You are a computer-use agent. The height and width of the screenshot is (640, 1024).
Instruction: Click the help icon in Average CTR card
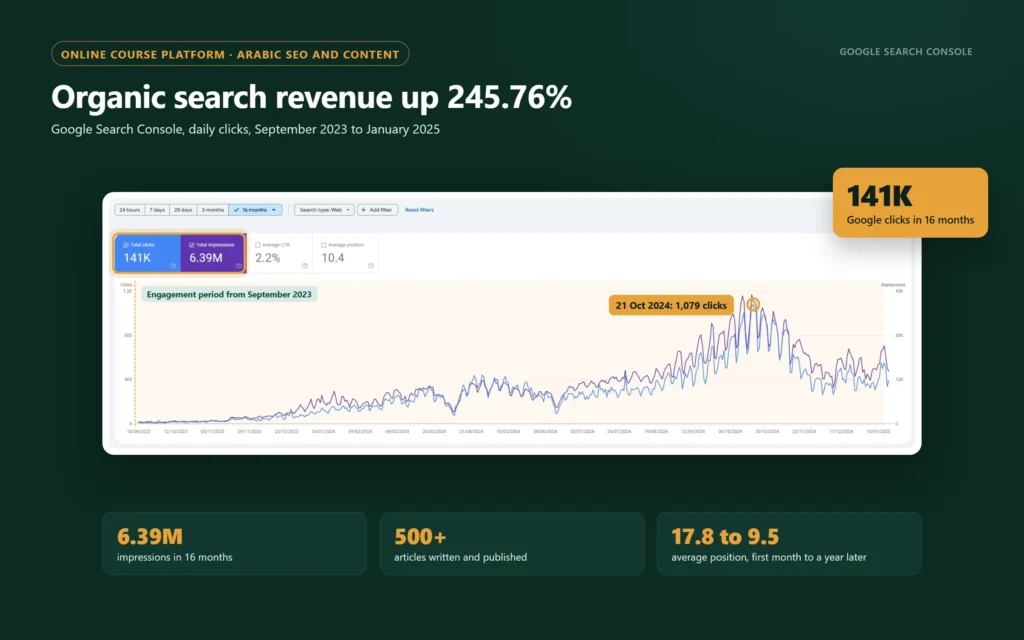tap(305, 266)
